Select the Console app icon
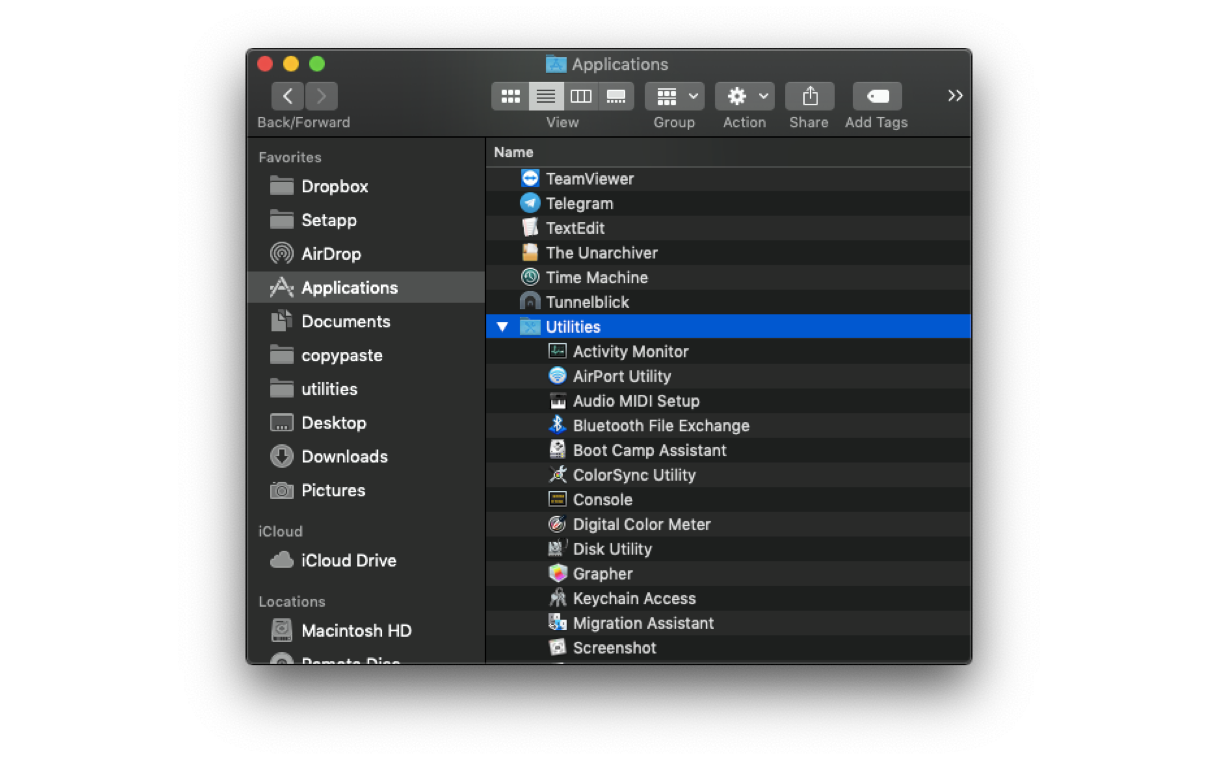 [558, 499]
